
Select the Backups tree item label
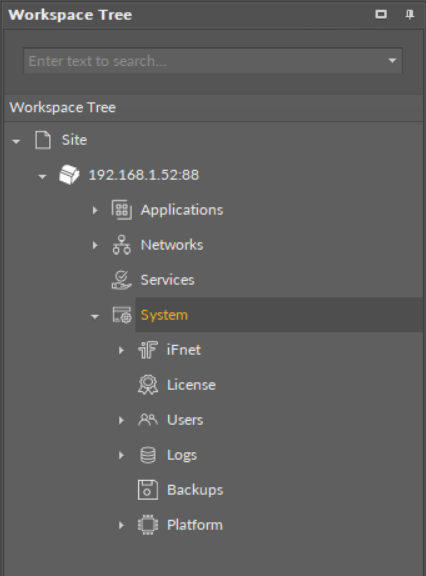coord(195,490)
